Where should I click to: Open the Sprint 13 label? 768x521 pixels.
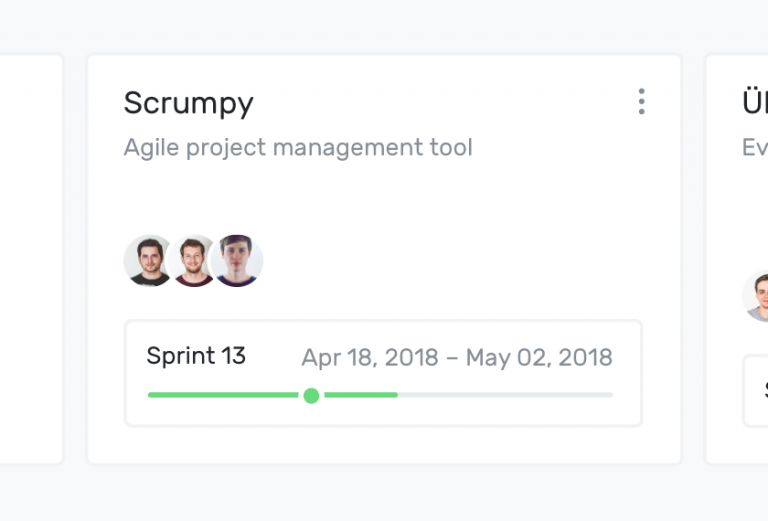pos(196,356)
